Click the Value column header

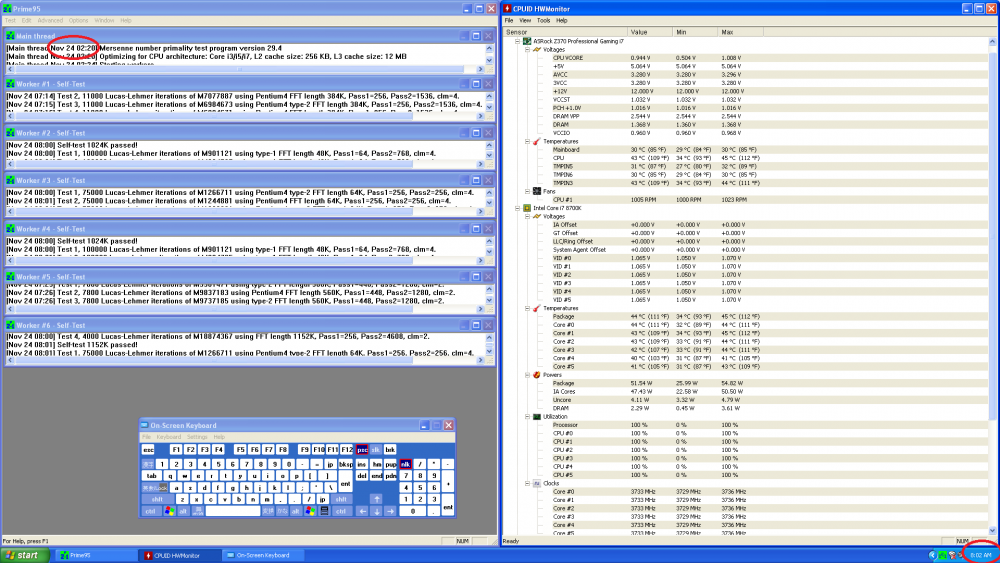coord(649,32)
